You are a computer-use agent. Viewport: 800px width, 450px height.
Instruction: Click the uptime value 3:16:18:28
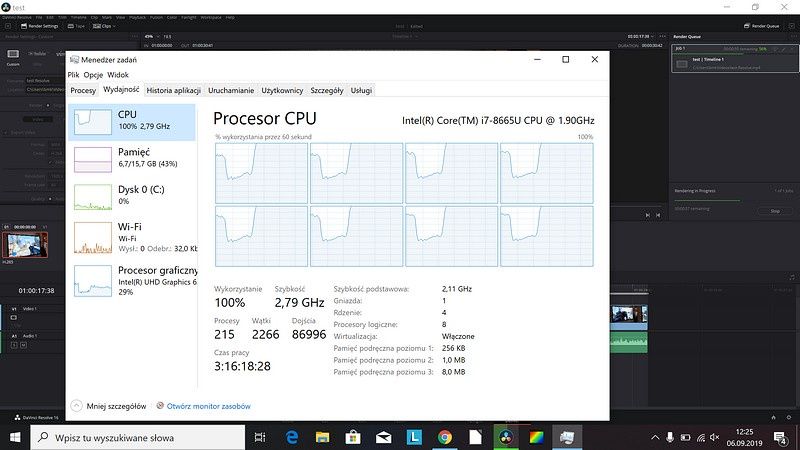pos(242,366)
